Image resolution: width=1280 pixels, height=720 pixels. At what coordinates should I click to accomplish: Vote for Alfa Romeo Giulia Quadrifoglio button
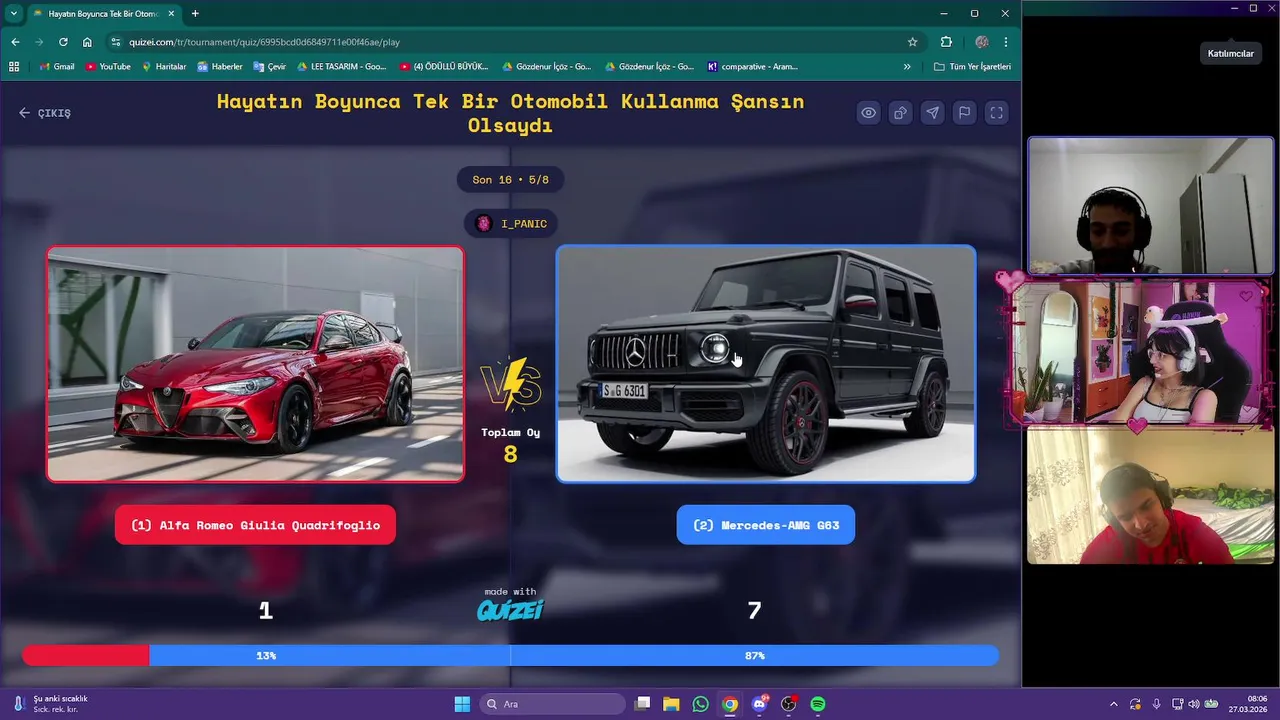click(x=255, y=525)
